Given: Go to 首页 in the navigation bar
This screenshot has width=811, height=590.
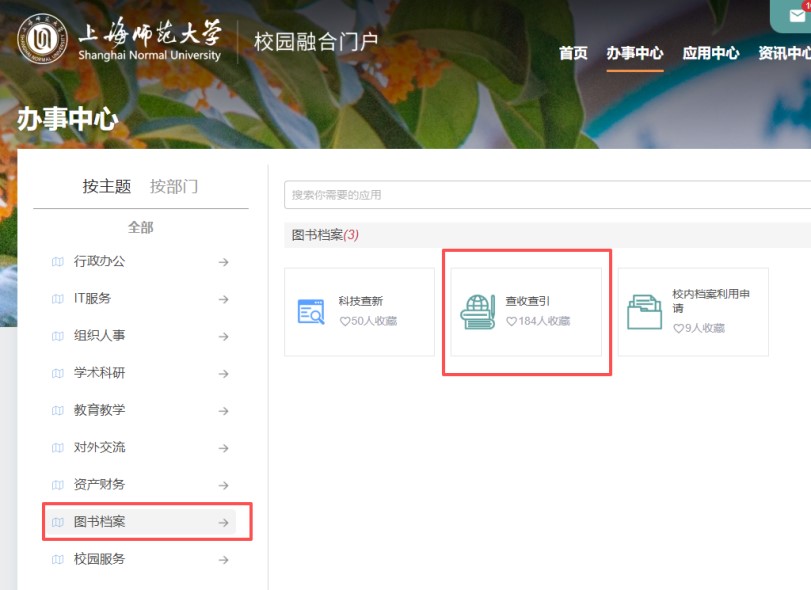Looking at the screenshot, I should pyautogui.click(x=573, y=53).
